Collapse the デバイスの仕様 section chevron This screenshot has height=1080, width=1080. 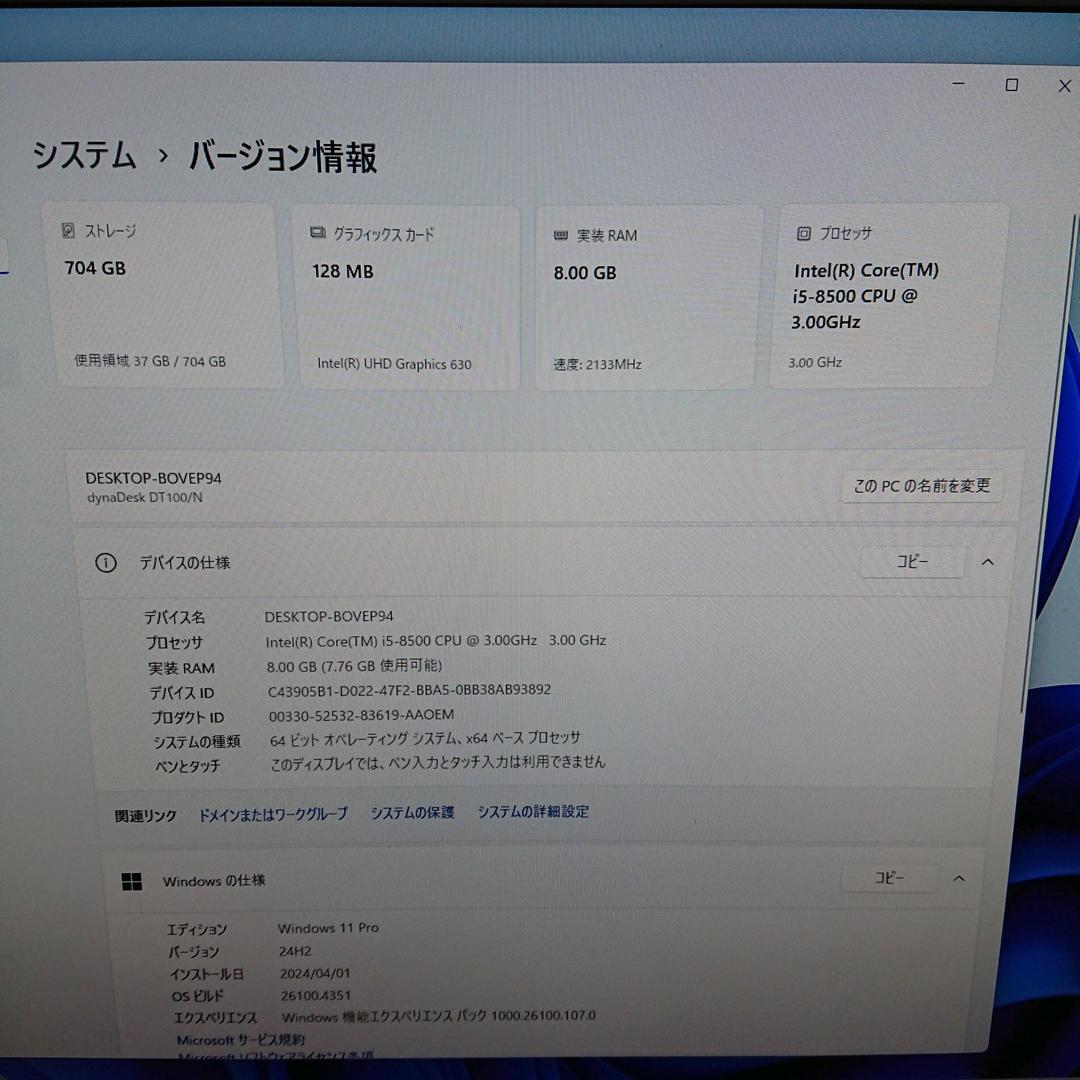(x=987, y=562)
